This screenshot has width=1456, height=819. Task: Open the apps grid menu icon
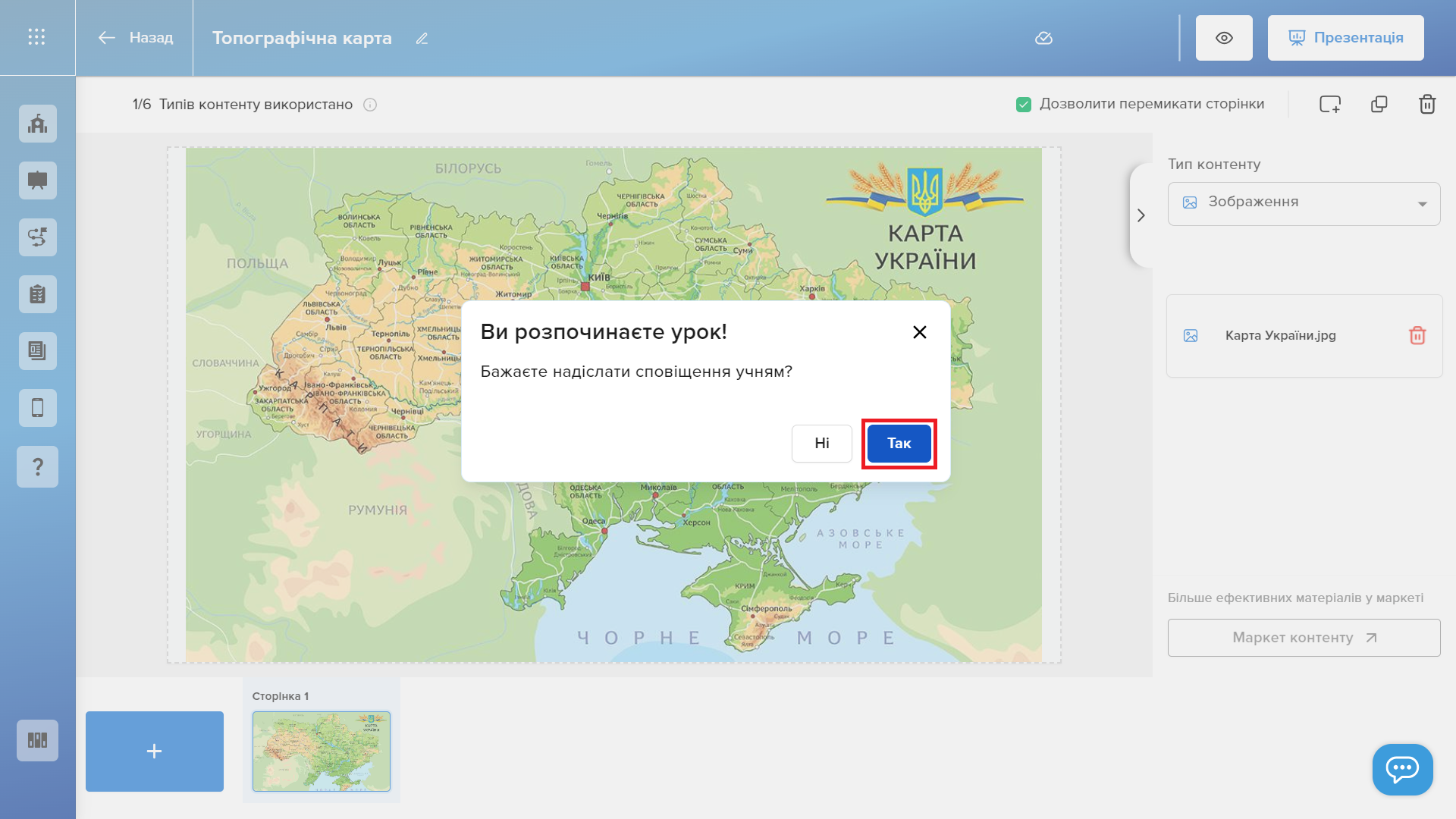(36, 37)
